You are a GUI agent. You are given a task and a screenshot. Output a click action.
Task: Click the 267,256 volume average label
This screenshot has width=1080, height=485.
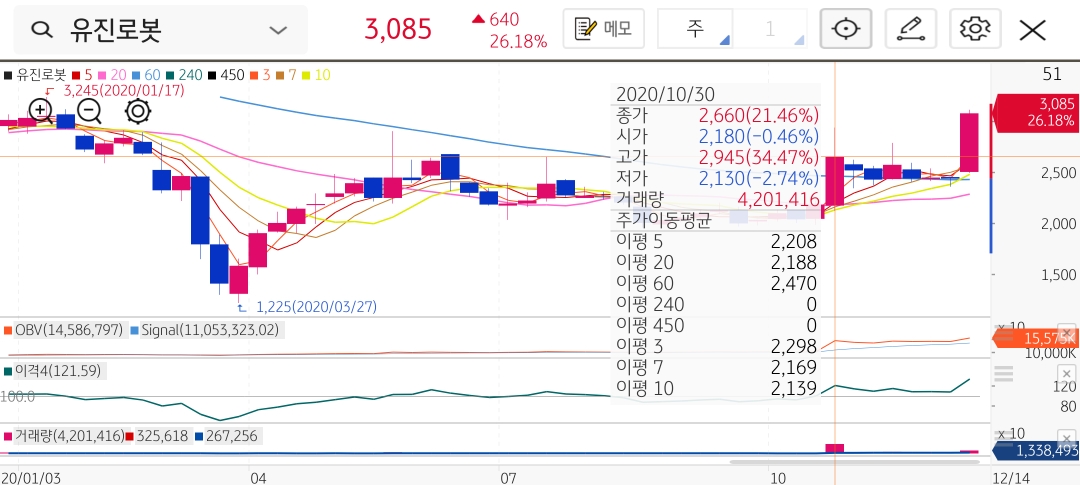point(225,436)
